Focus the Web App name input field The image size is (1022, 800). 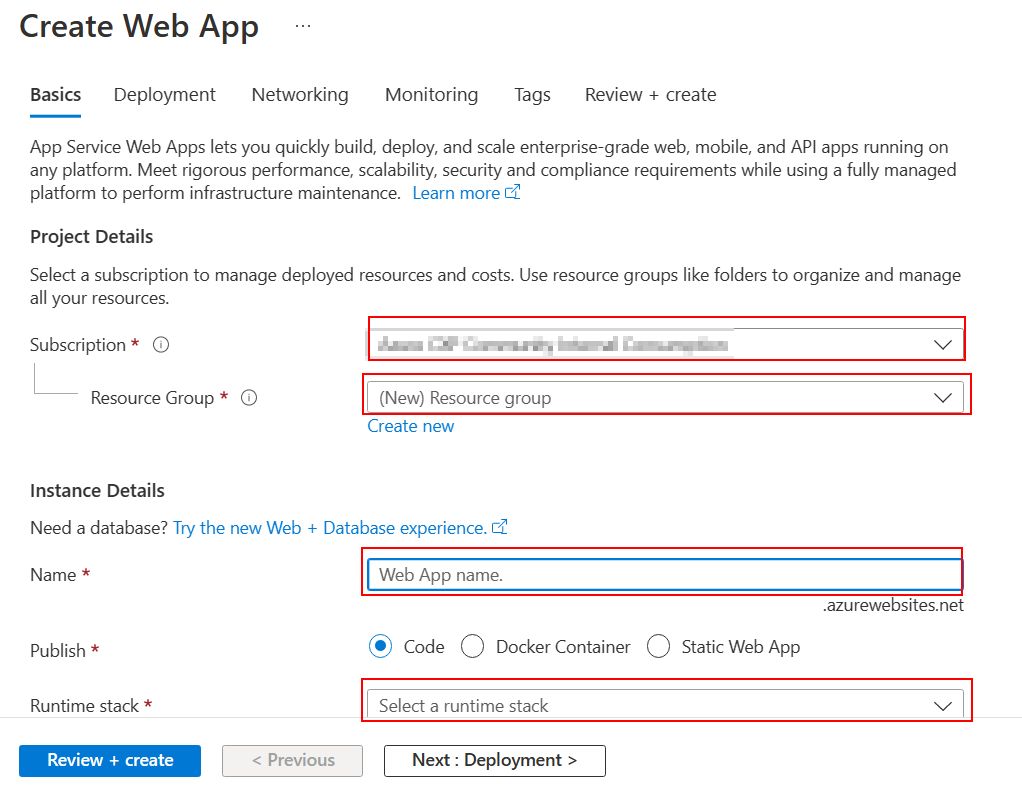pyautogui.click(x=664, y=575)
